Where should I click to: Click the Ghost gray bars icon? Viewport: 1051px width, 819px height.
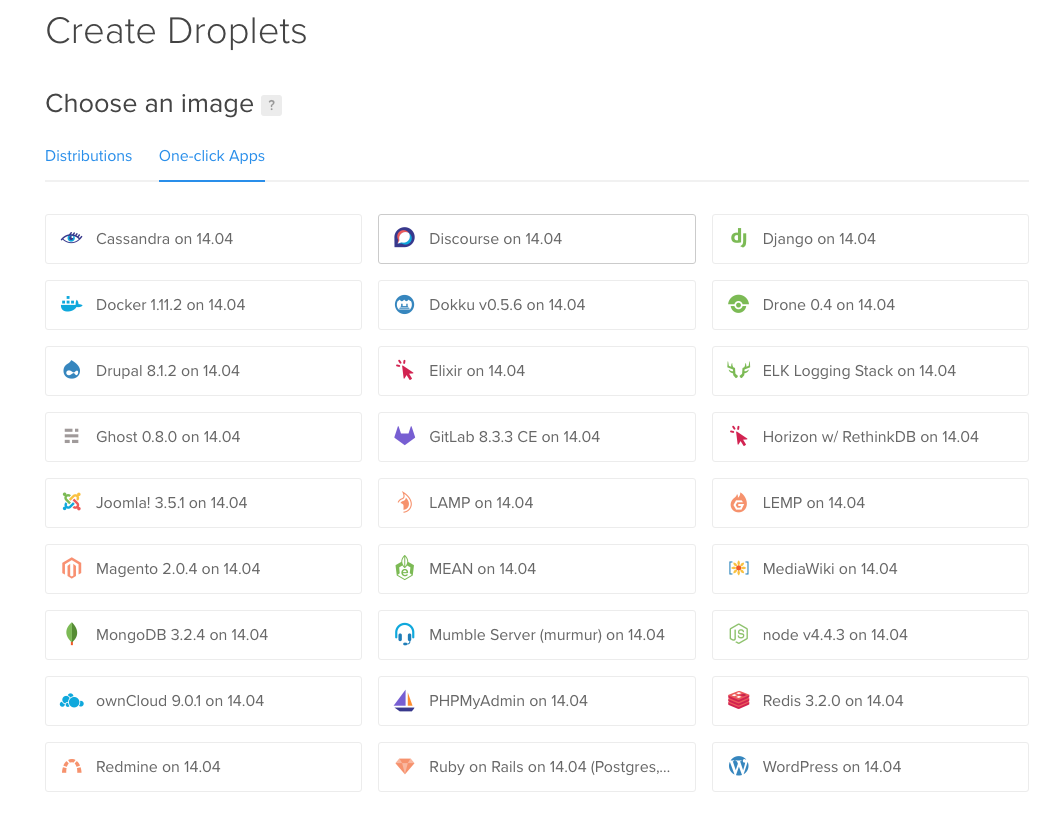click(72, 436)
